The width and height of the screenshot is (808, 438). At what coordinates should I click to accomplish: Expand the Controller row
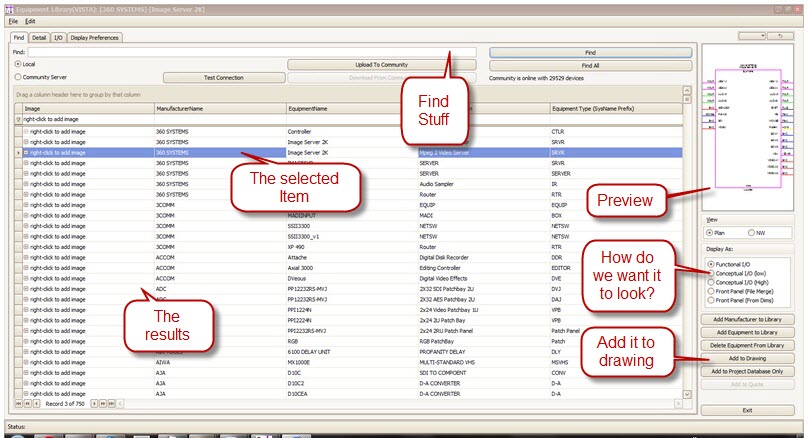[26, 132]
